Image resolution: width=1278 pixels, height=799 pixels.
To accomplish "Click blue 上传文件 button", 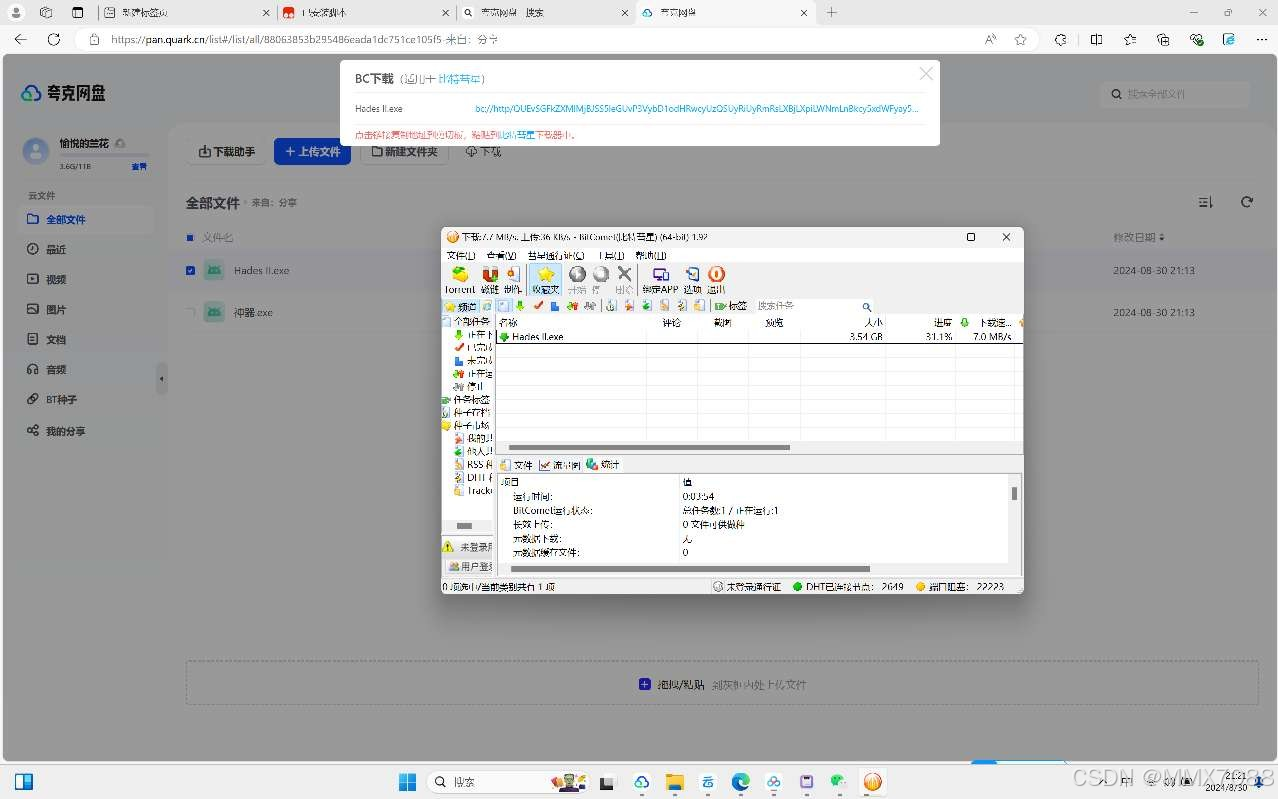I will (x=312, y=152).
